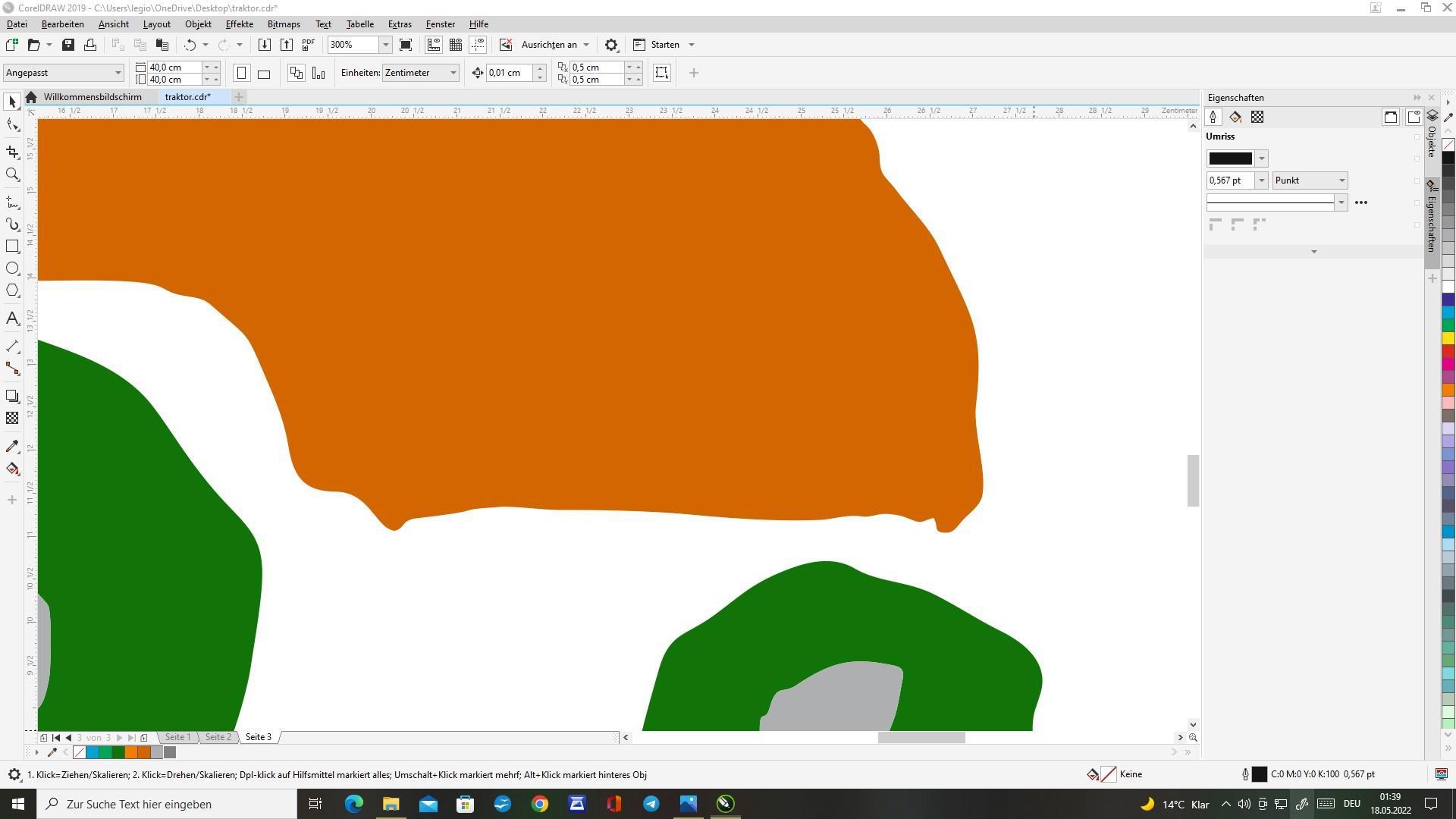Click the Import icon in toolbar
This screenshot has height=819, width=1456.
tap(265, 45)
